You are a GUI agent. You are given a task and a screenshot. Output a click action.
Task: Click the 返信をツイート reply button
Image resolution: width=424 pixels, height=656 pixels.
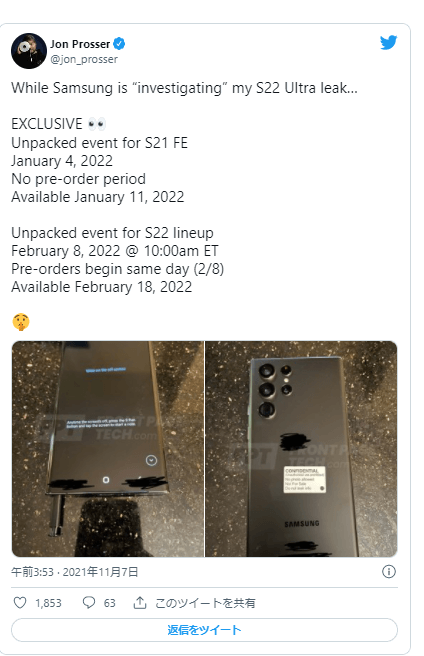coord(204,630)
